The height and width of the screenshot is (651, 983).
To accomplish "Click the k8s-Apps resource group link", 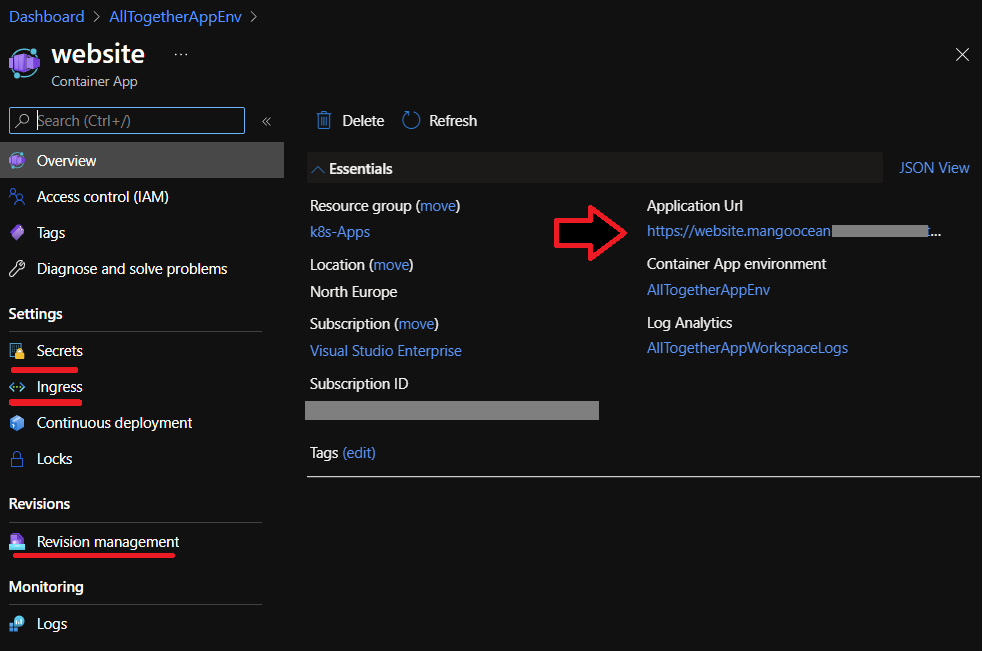I will tap(340, 232).
